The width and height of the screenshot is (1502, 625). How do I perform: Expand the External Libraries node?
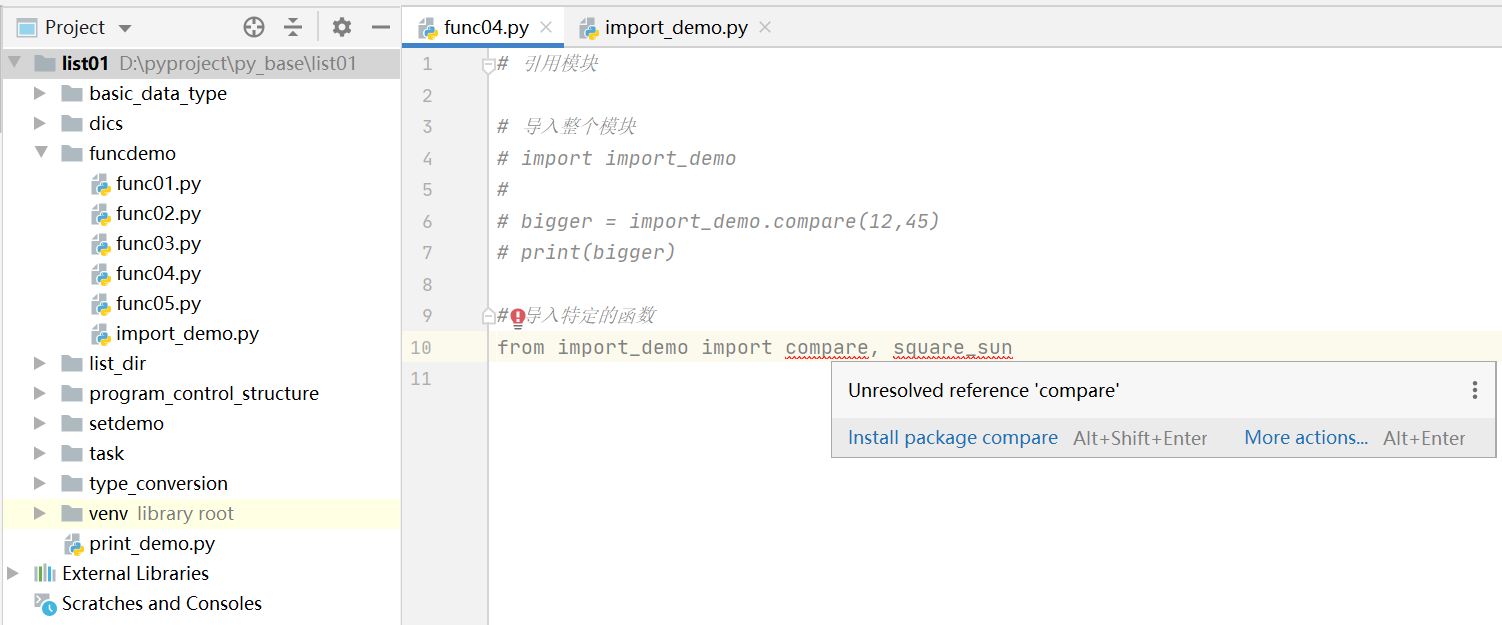click(x=14, y=573)
